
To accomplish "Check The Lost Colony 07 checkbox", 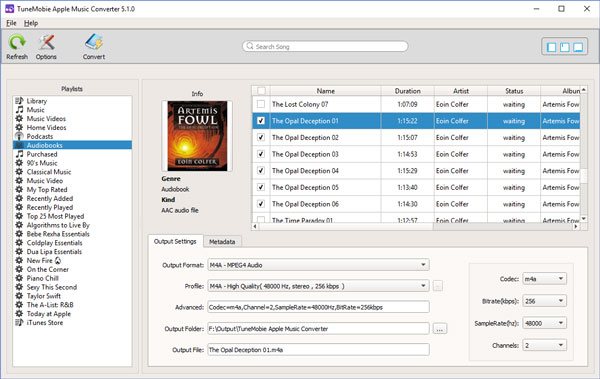I will pos(261,104).
